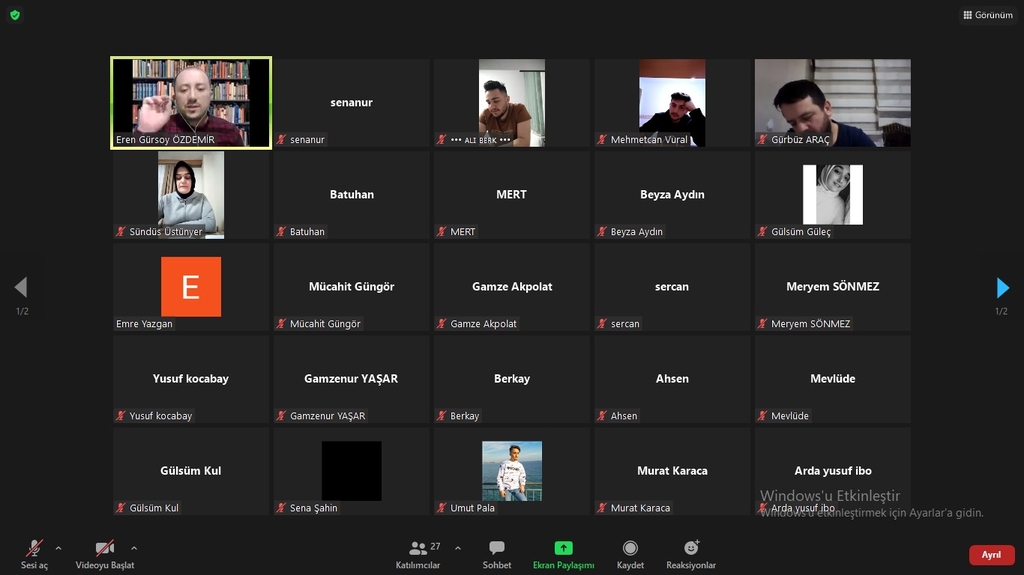Expand audio options arrow beside Sesi aç
The image size is (1024, 575).
click(58, 548)
